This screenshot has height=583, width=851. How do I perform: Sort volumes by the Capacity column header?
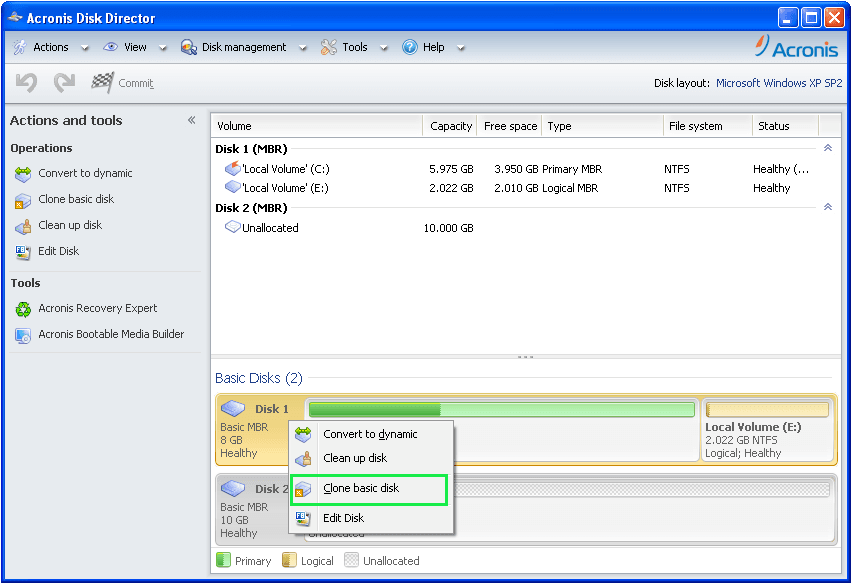point(450,126)
